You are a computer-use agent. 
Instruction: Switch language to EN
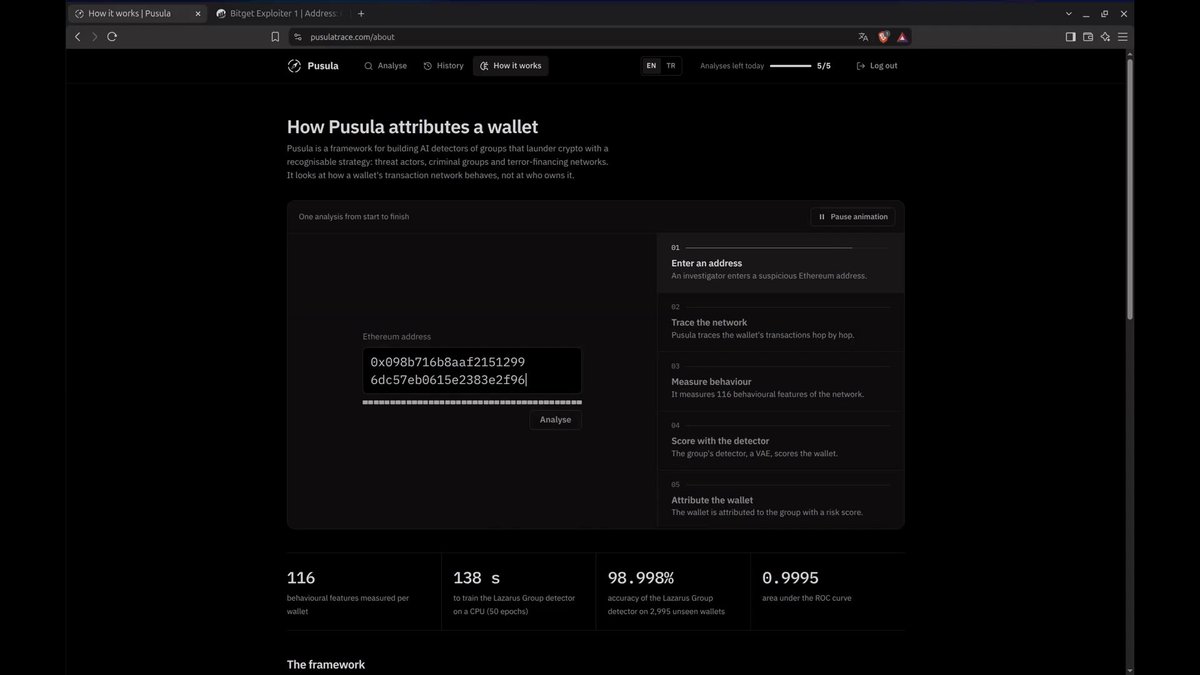[651, 66]
